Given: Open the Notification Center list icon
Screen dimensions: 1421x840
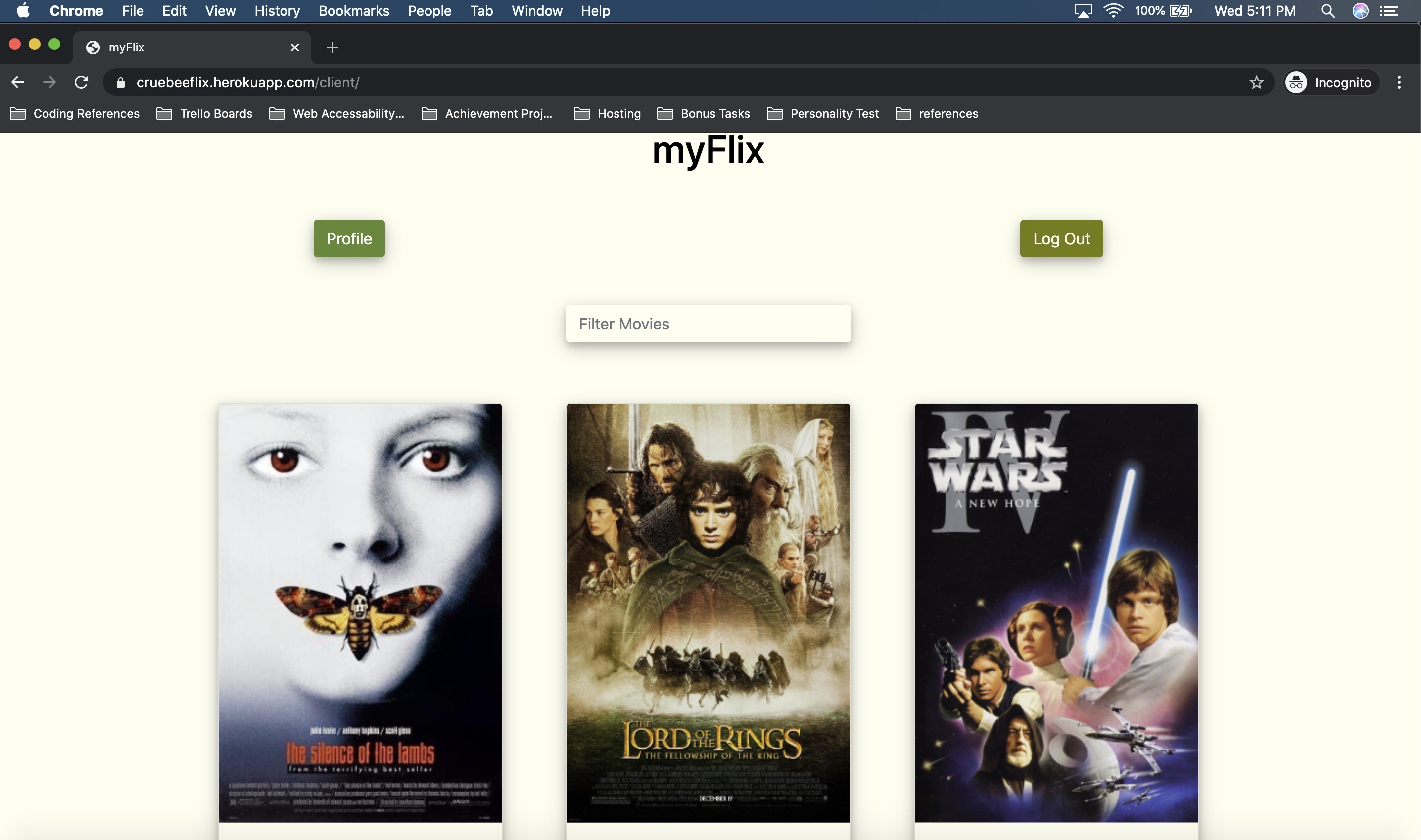Looking at the screenshot, I should [1389, 11].
